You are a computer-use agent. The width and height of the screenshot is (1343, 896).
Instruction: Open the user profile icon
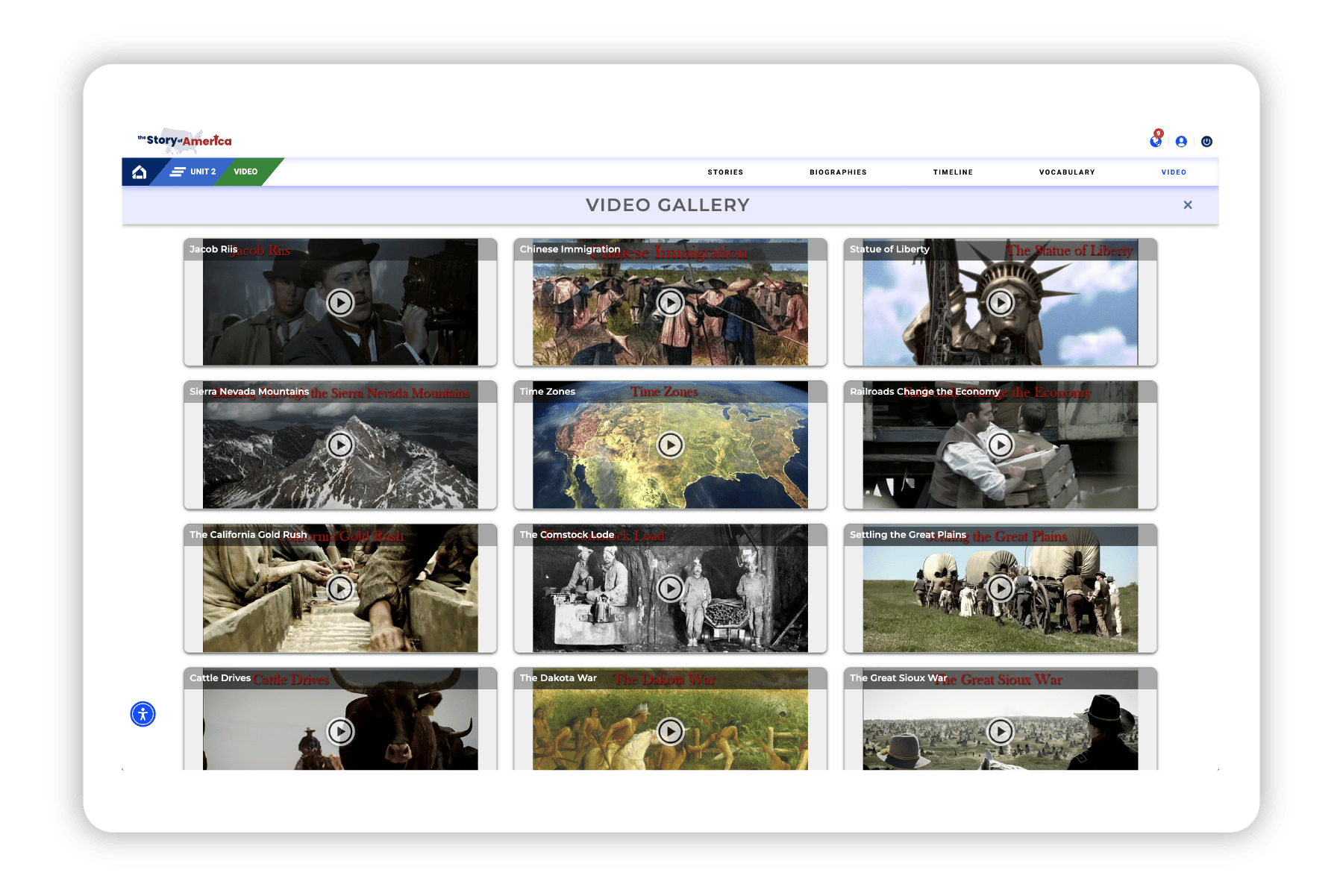pyautogui.click(x=1181, y=142)
